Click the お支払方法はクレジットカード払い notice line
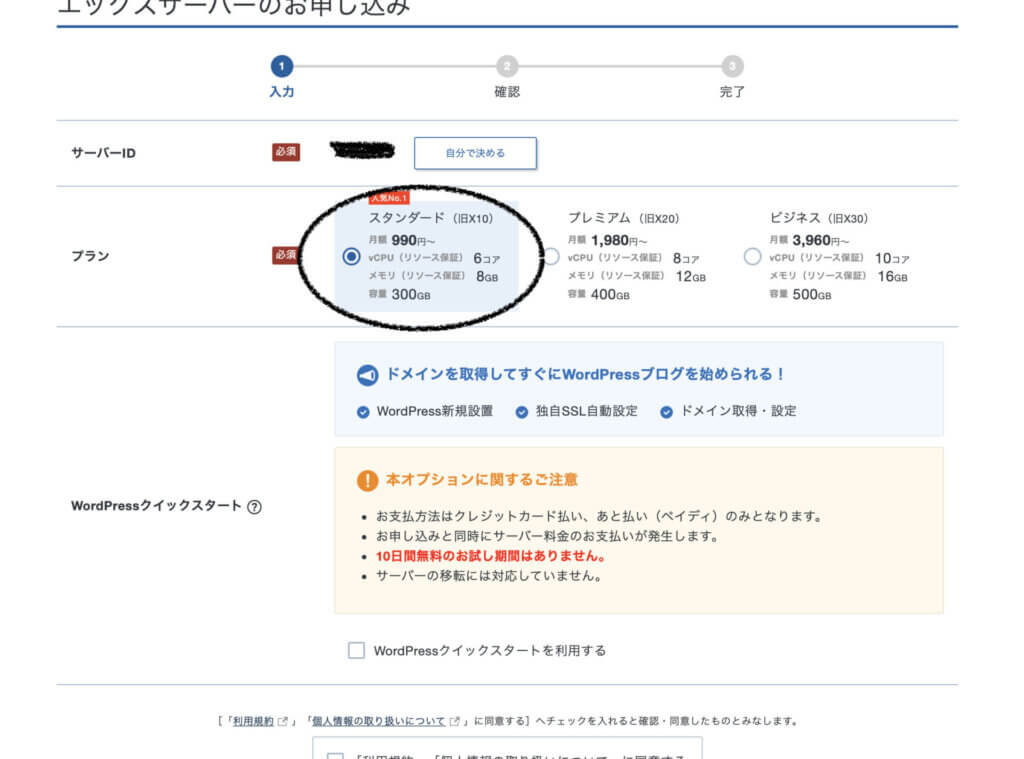The height and width of the screenshot is (759, 1024). point(599,517)
